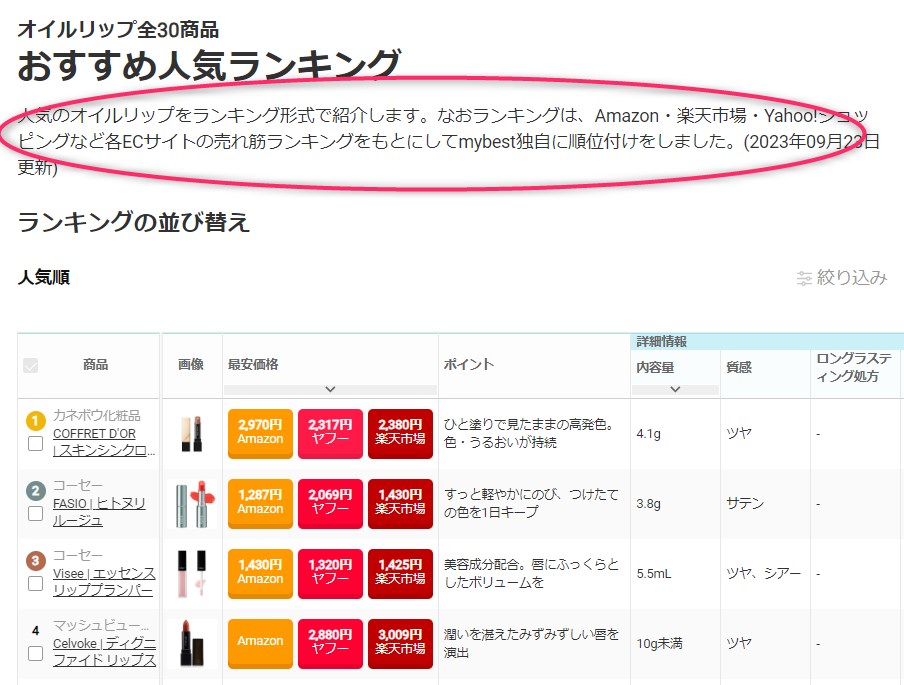Image resolution: width=904 pixels, height=685 pixels.
Task: Click the bronze rank 3 badge
Action: pos(36,560)
